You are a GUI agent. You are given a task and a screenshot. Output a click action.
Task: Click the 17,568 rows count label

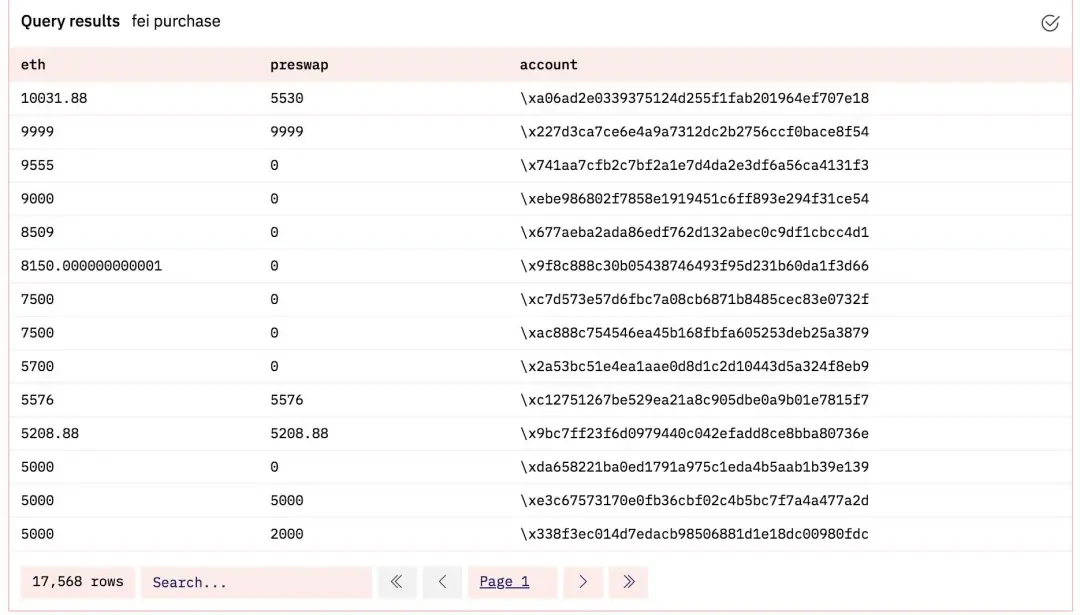(x=78, y=582)
